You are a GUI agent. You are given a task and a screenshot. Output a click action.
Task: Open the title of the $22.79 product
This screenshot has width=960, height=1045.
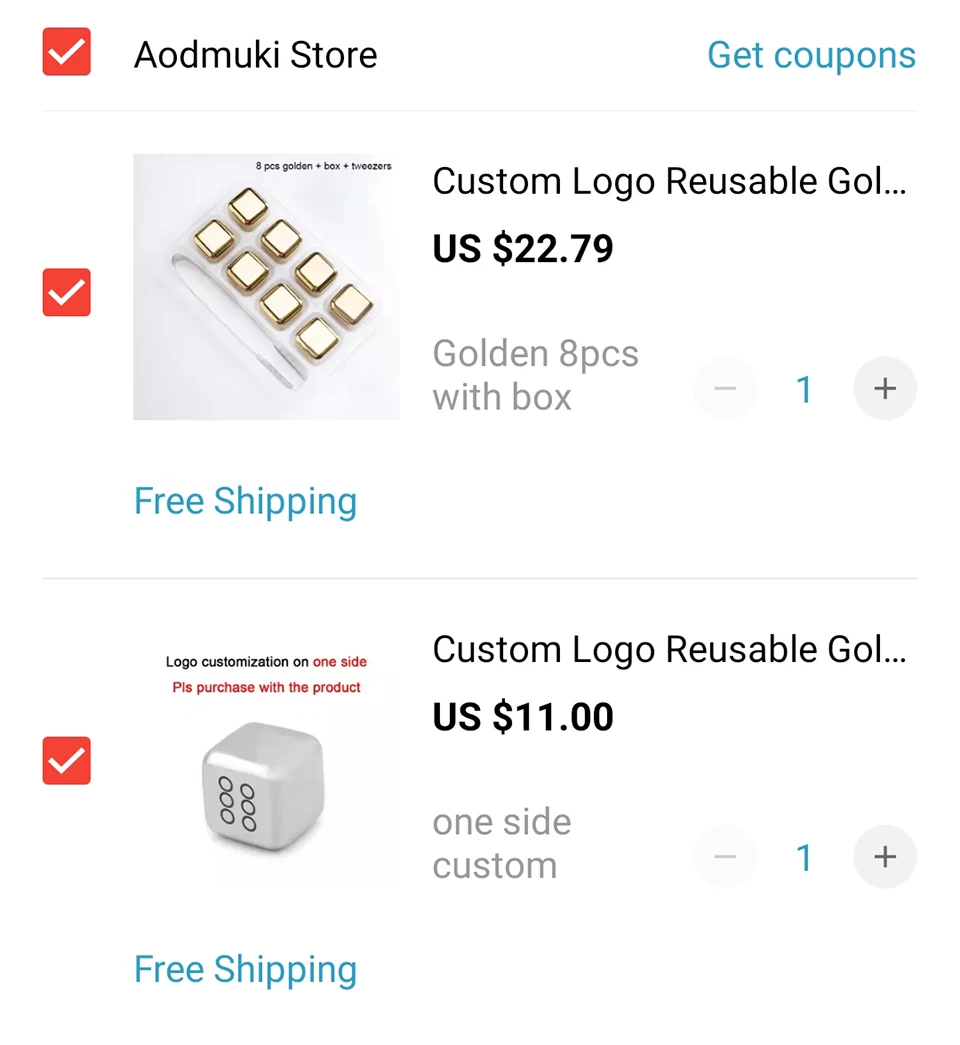669,182
